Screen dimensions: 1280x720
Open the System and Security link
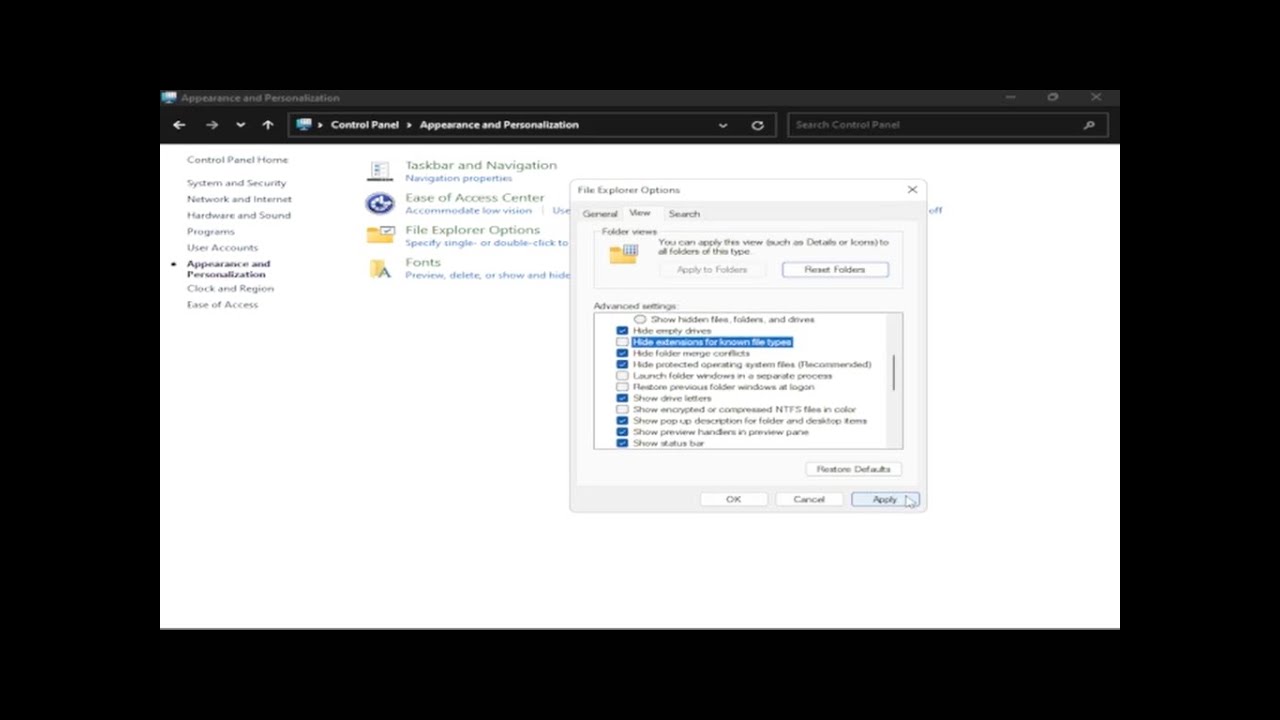click(236, 183)
